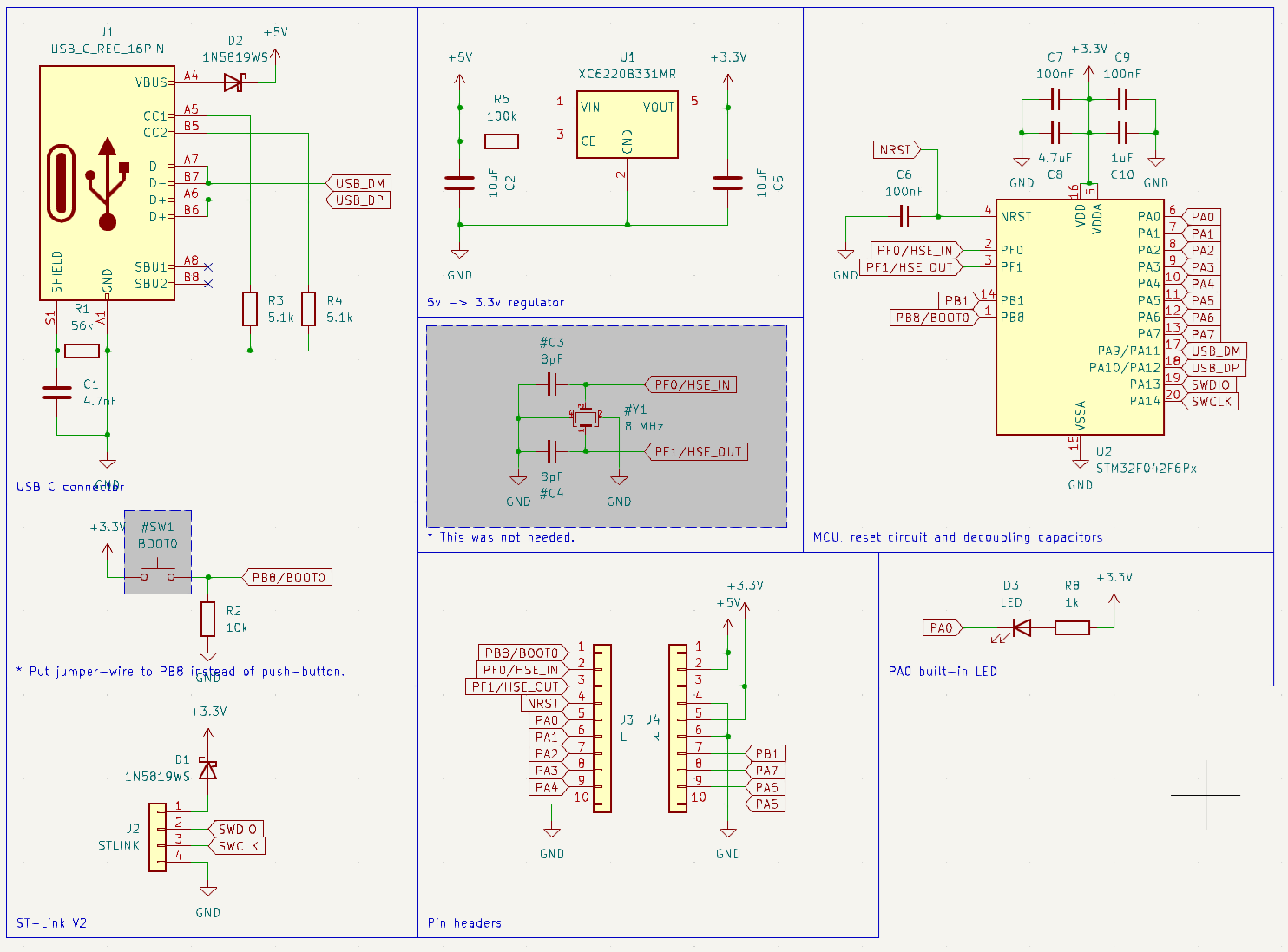Select the C9 100nF decoupling capacitor symbol

point(1122,100)
